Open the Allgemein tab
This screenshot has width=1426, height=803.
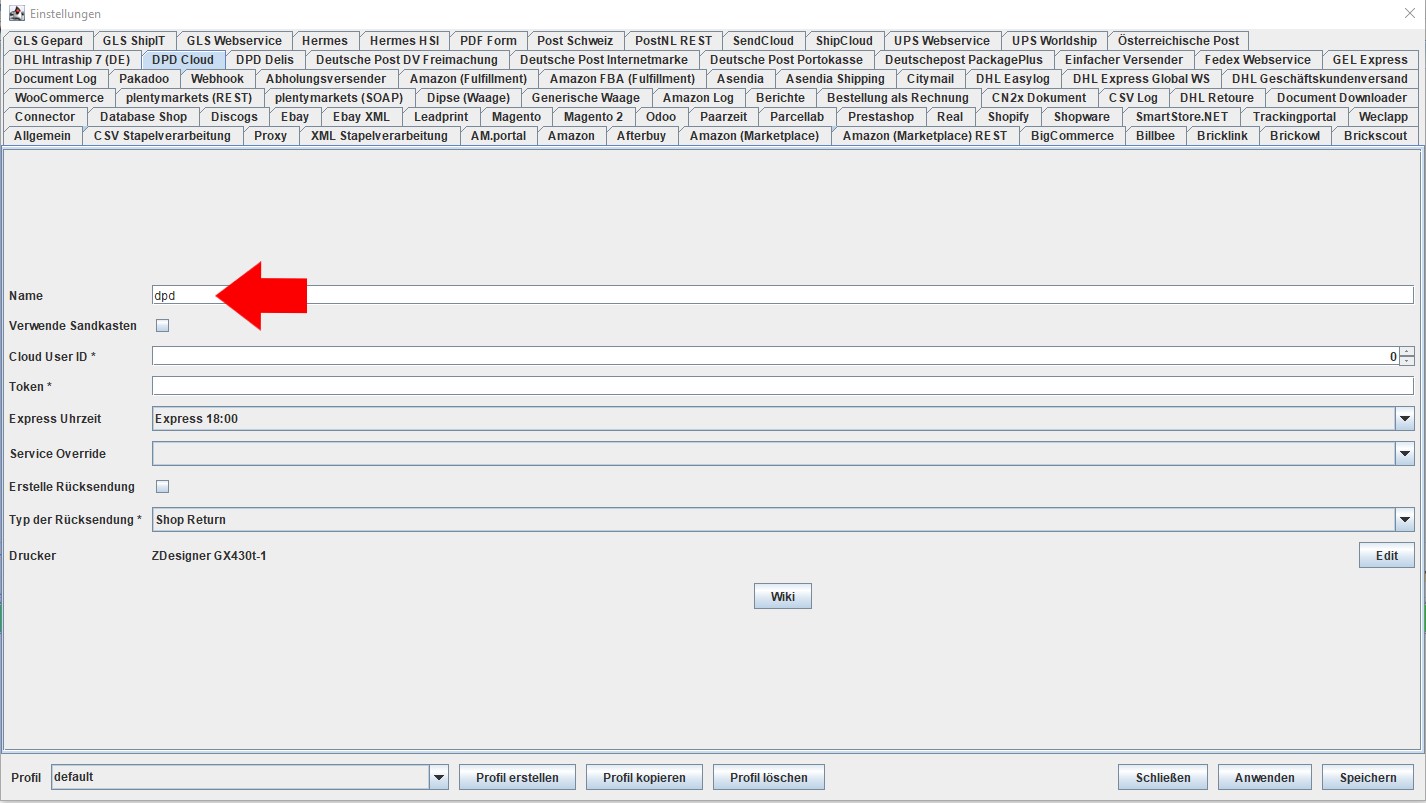point(43,136)
